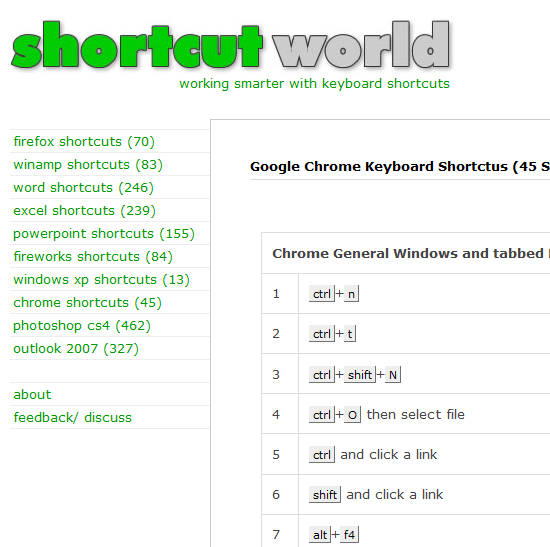
Task: Click row number 1 in shortcuts table
Action: coord(276,294)
